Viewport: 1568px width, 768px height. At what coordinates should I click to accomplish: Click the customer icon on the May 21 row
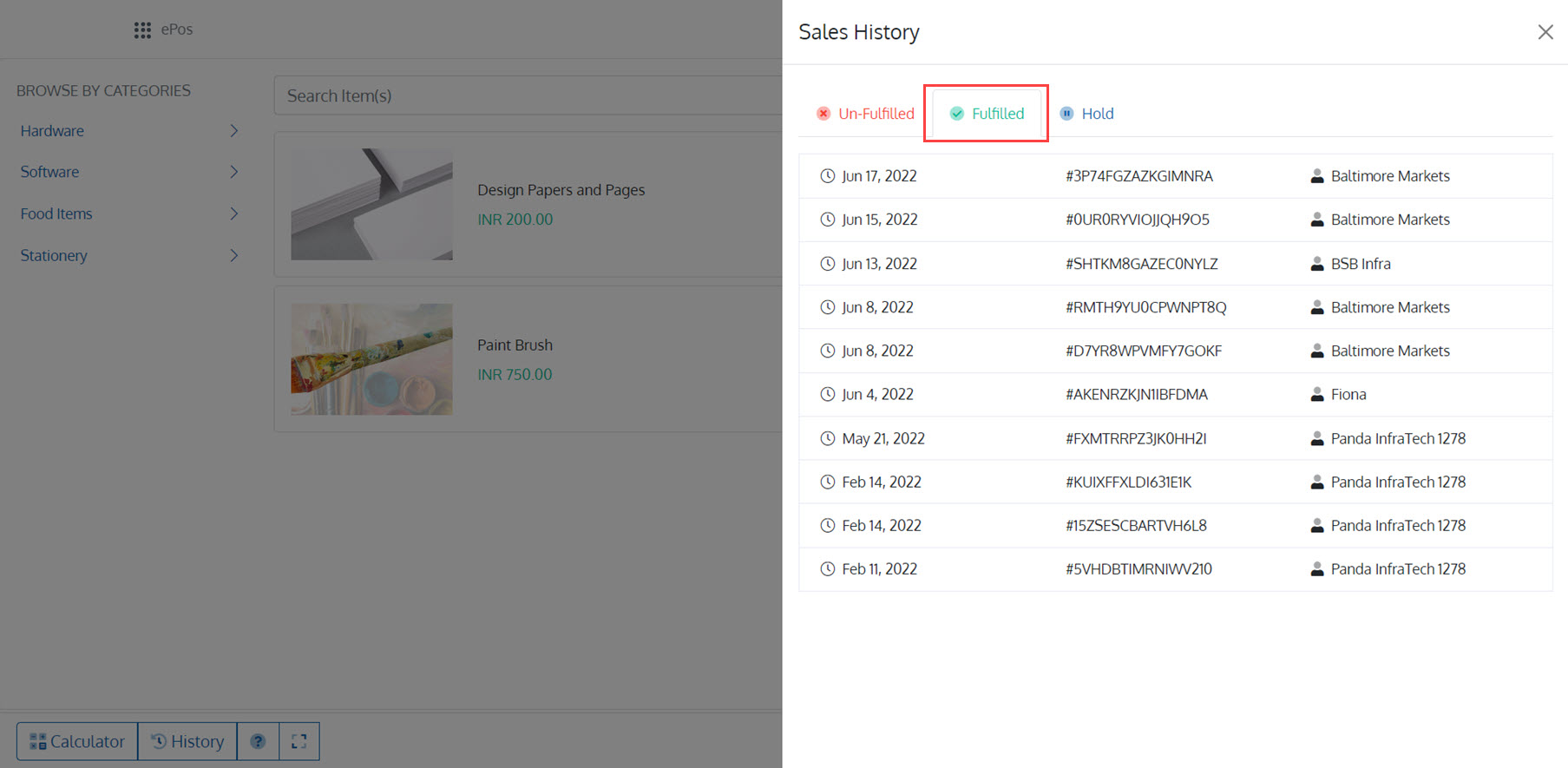1316,438
